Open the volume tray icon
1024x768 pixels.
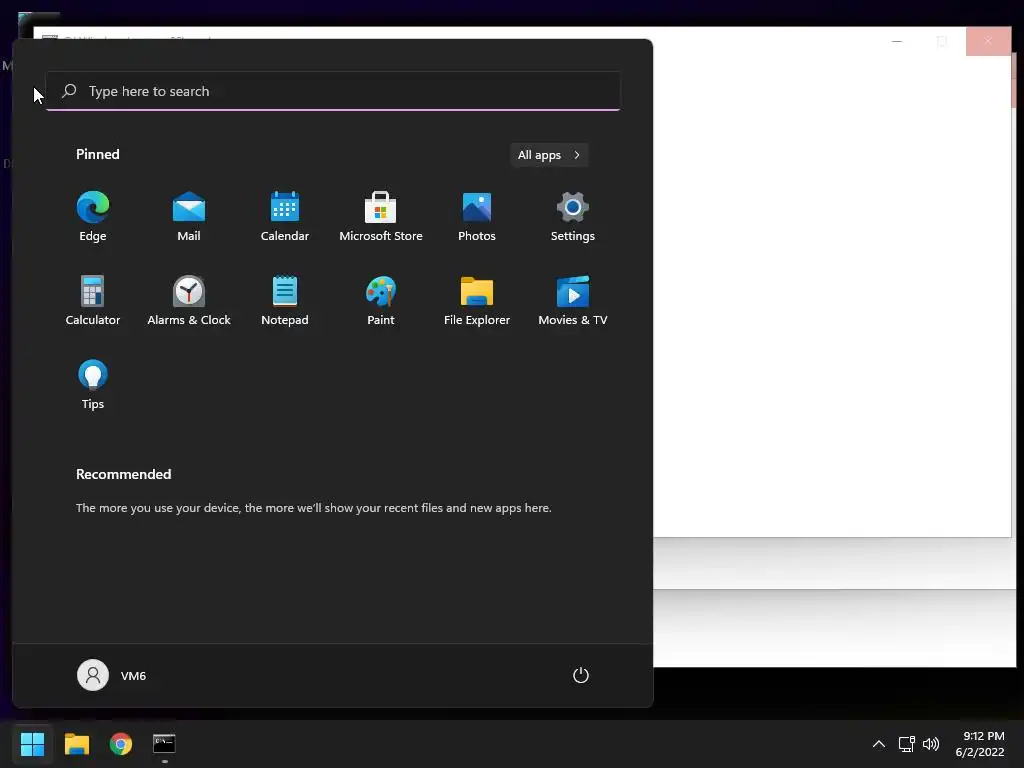click(x=931, y=744)
